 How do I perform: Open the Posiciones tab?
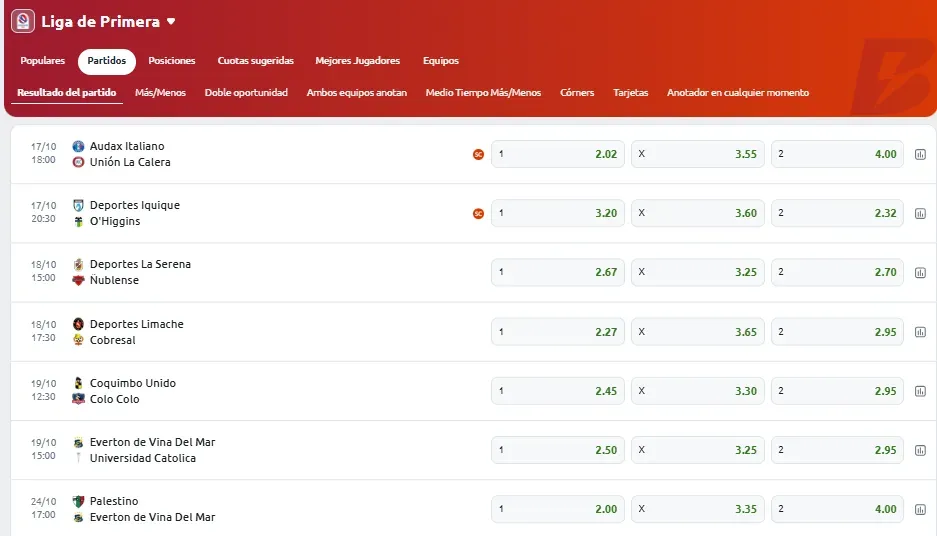pos(172,61)
